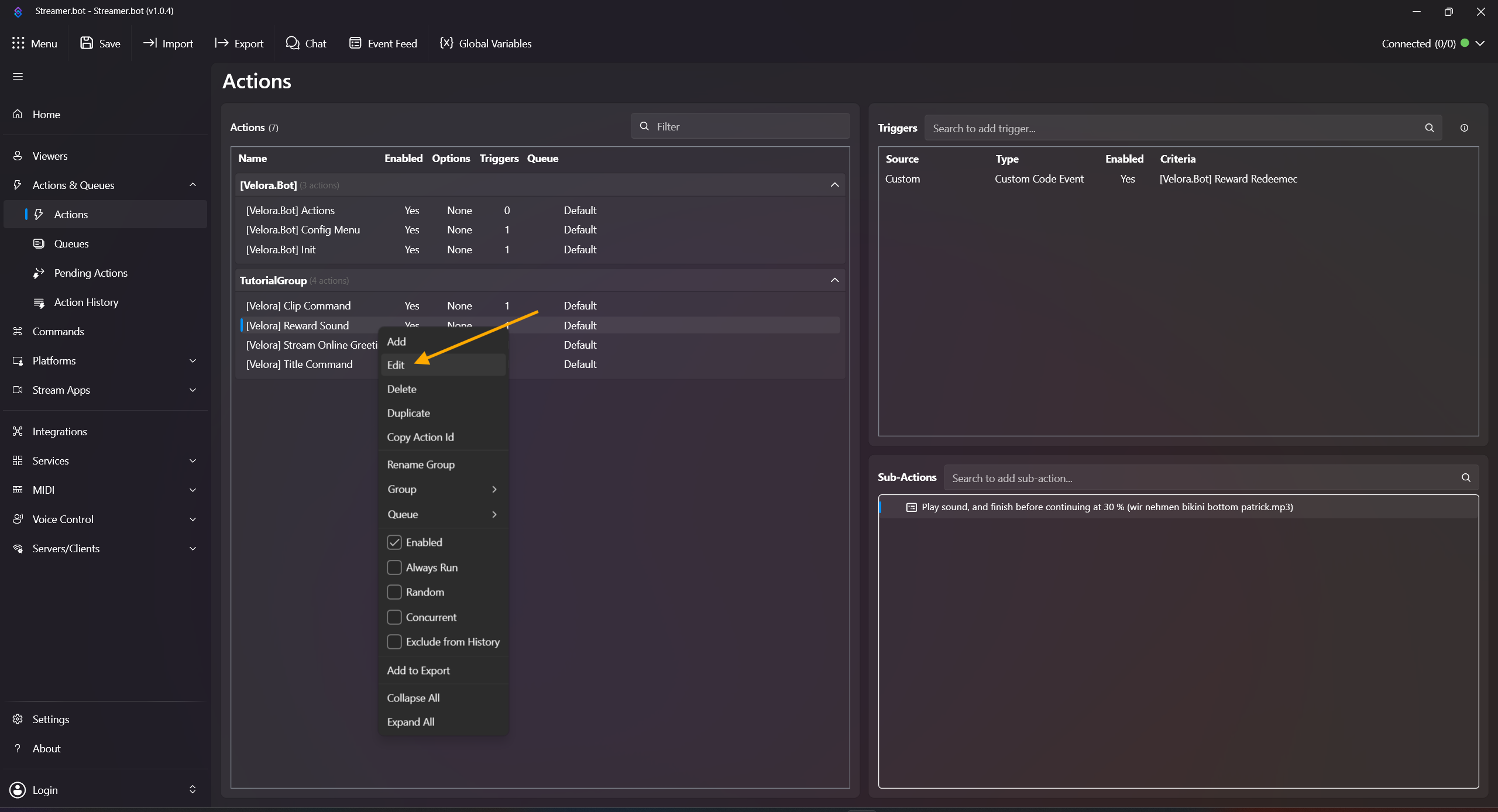Click the hamburger sidebar collapse icon

click(18, 77)
